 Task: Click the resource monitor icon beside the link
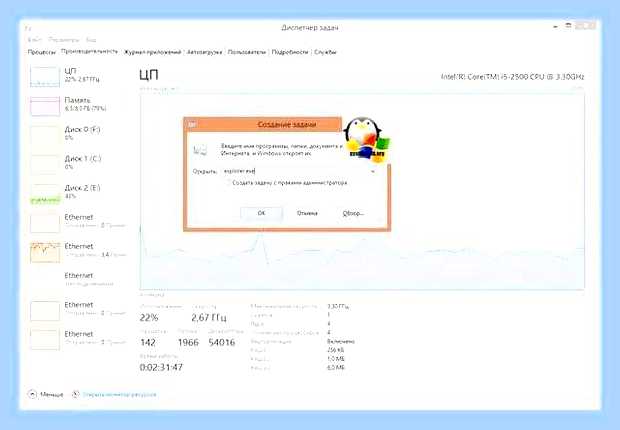[76, 394]
